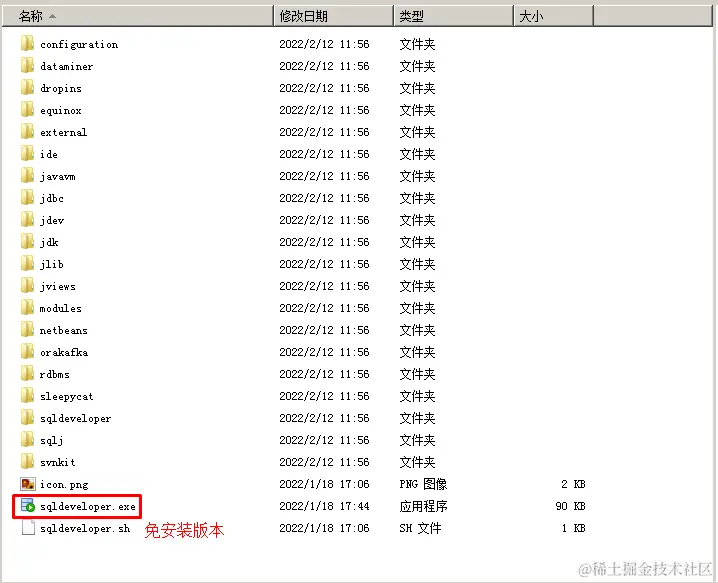
Task: Sort by the 修改日期 column header
Action: 334,16
